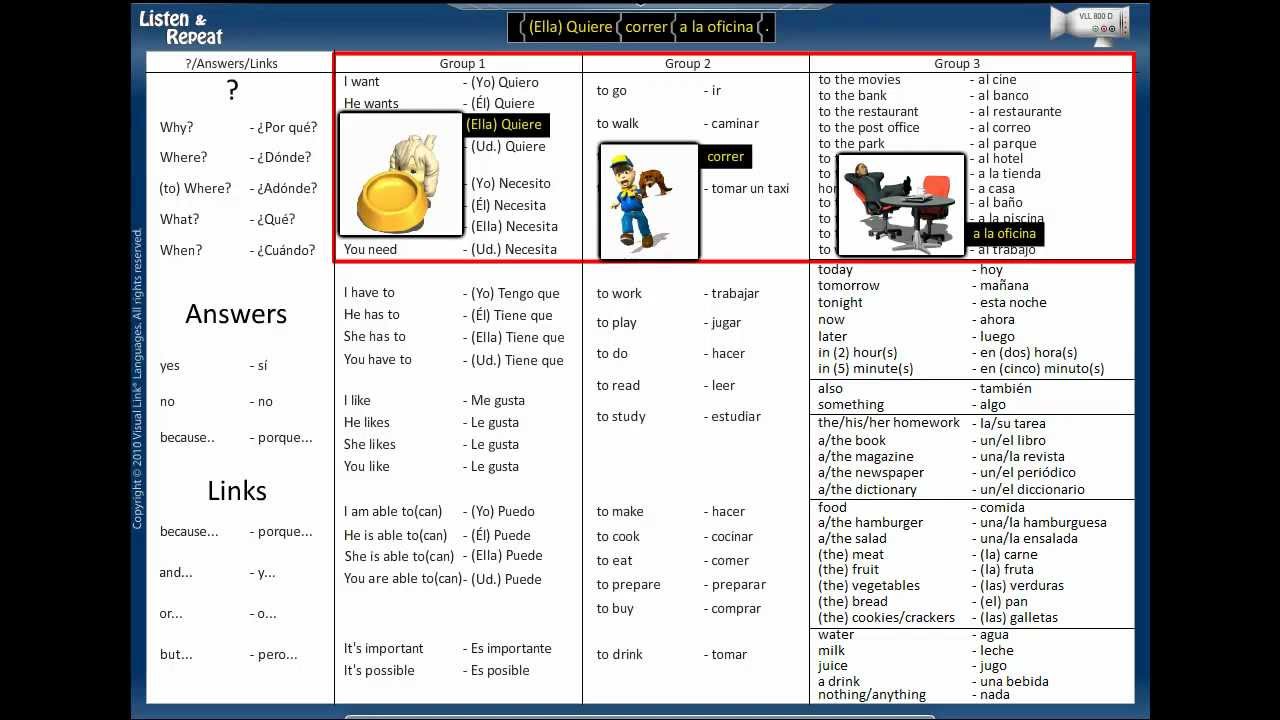Click al restaurante
The height and width of the screenshot is (720, 1280).
pos(1020,112)
